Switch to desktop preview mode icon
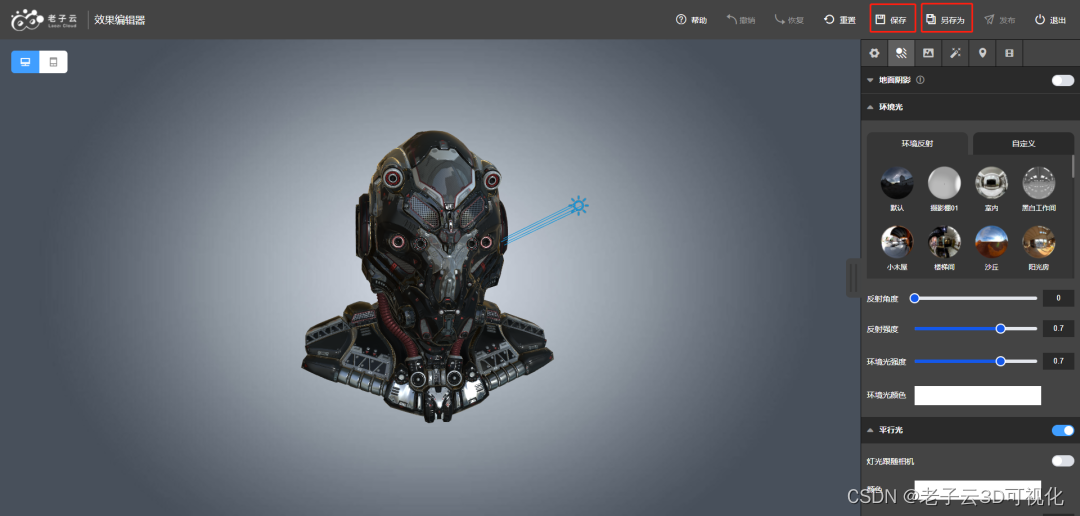Viewport: 1080px width, 516px height. click(25, 62)
